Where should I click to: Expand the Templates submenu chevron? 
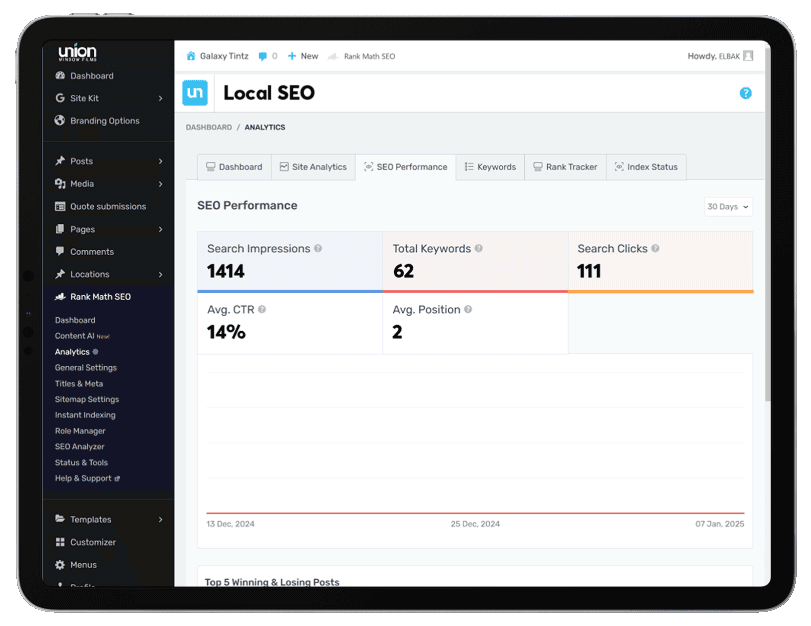tap(160, 519)
